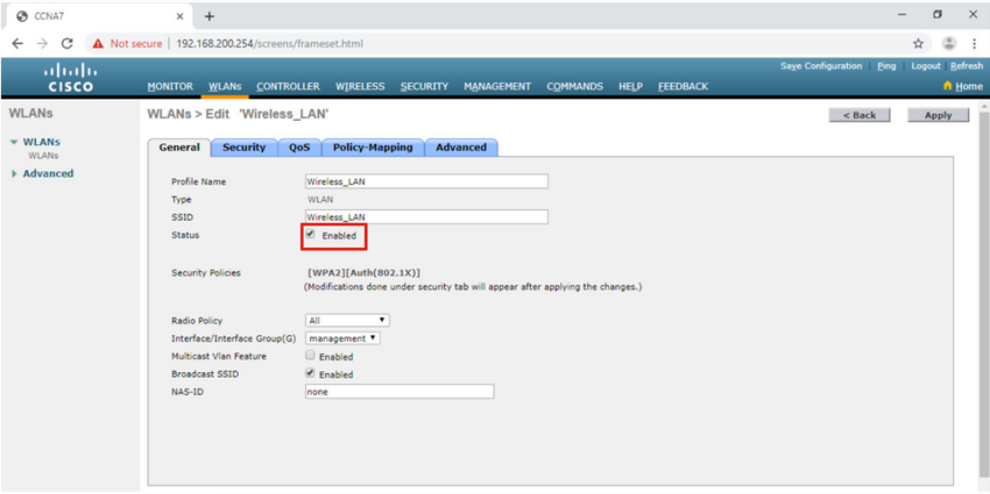
Task: Open the Interface Group management dropdown
Action: (x=343, y=338)
